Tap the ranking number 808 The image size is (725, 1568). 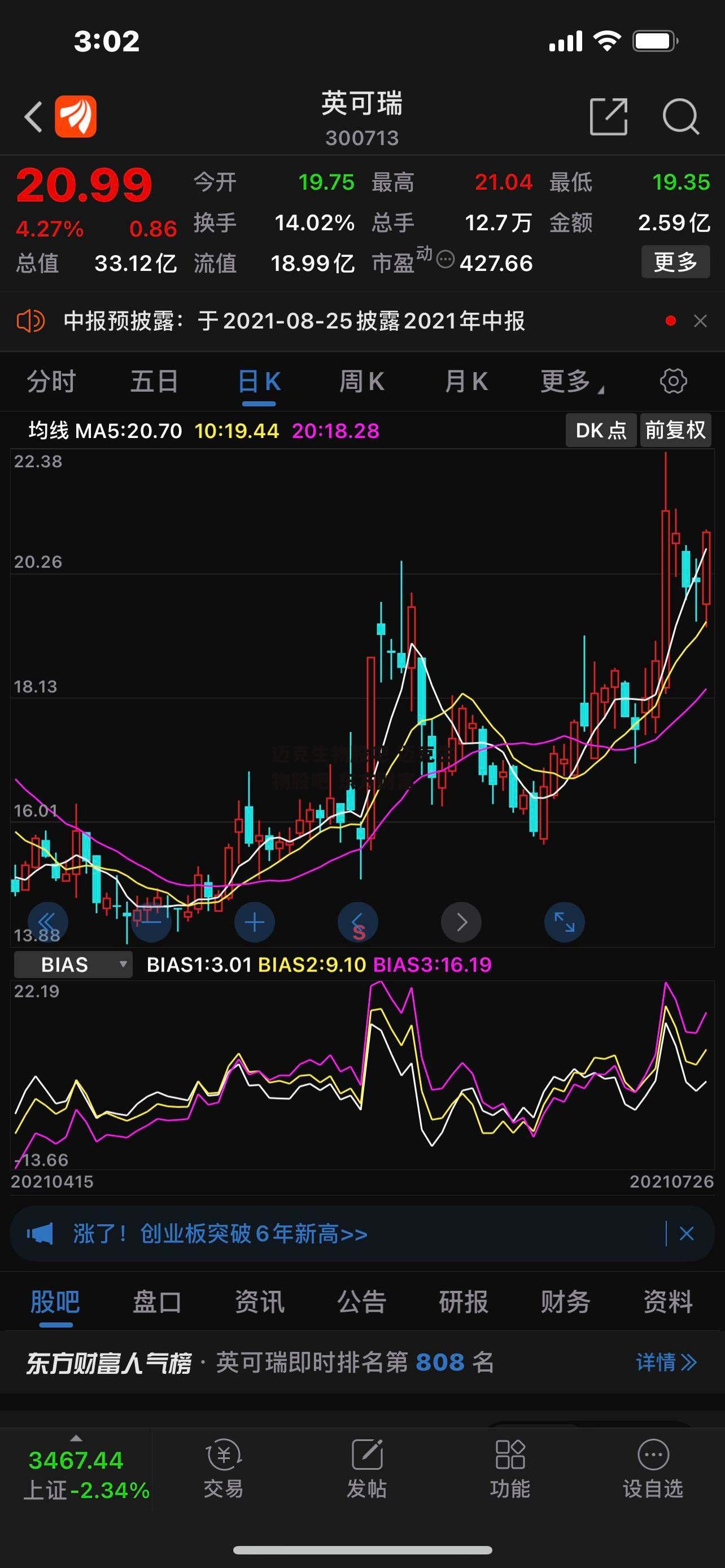pyautogui.click(x=440, y=1362)
